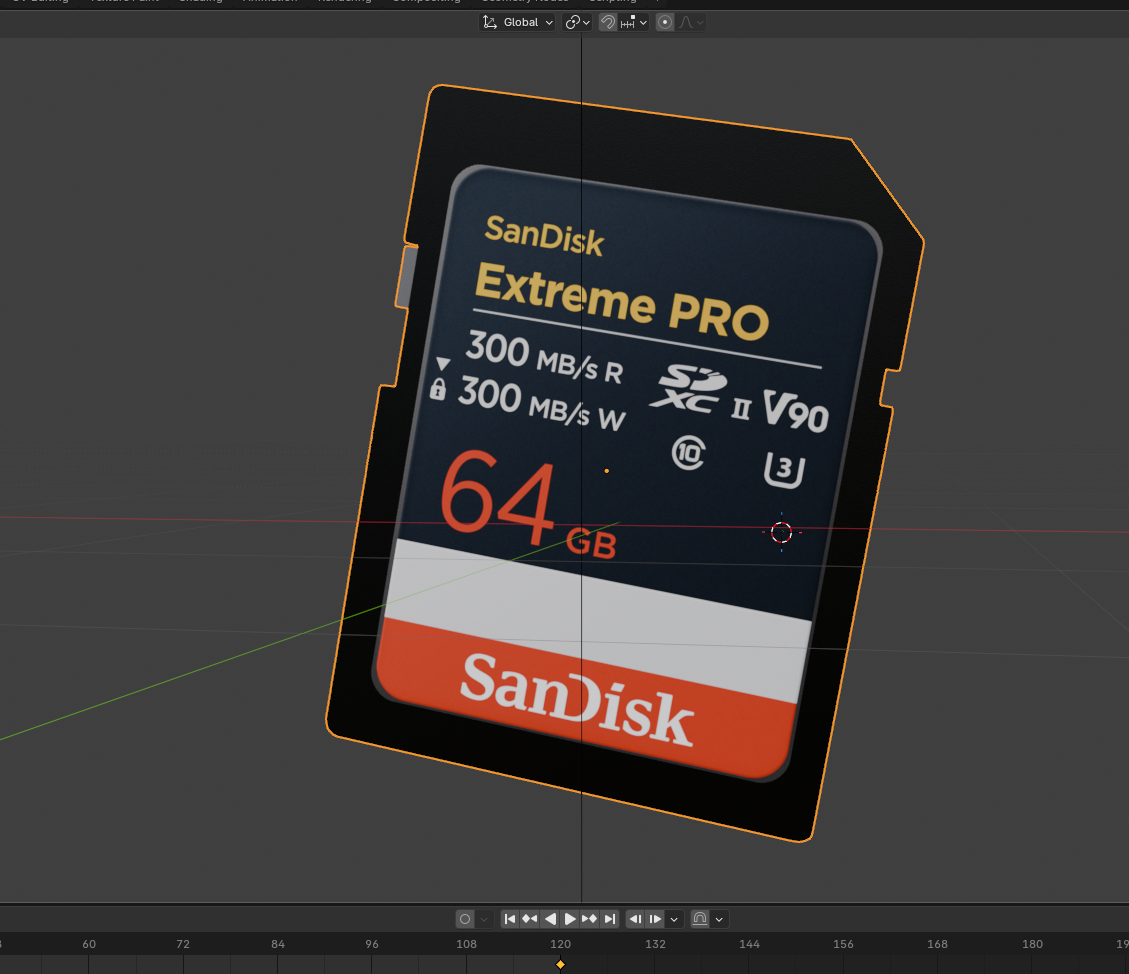Open the snapping options dropdown

point(634,22)
